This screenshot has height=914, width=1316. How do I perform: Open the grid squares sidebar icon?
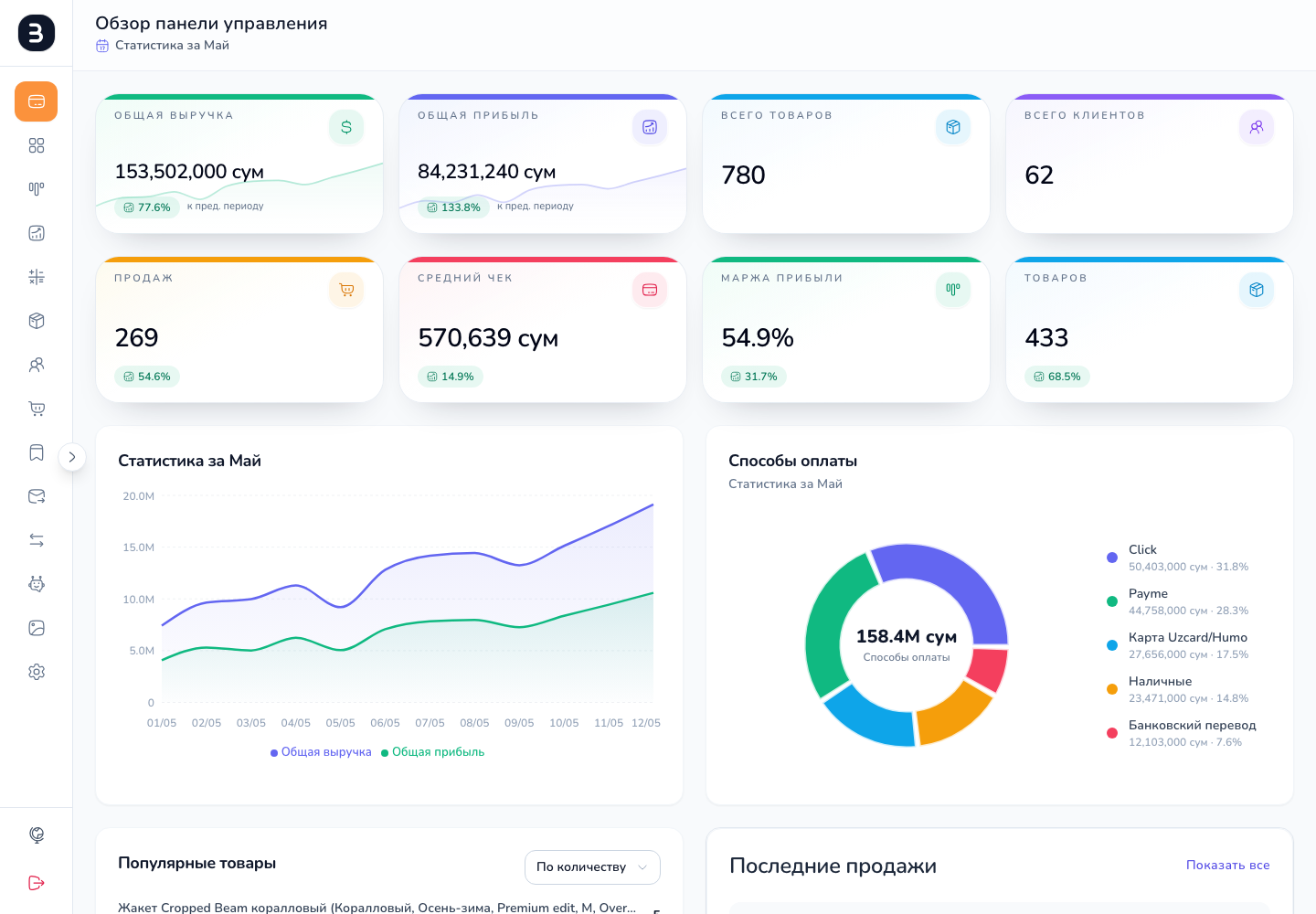click(37, 145)
